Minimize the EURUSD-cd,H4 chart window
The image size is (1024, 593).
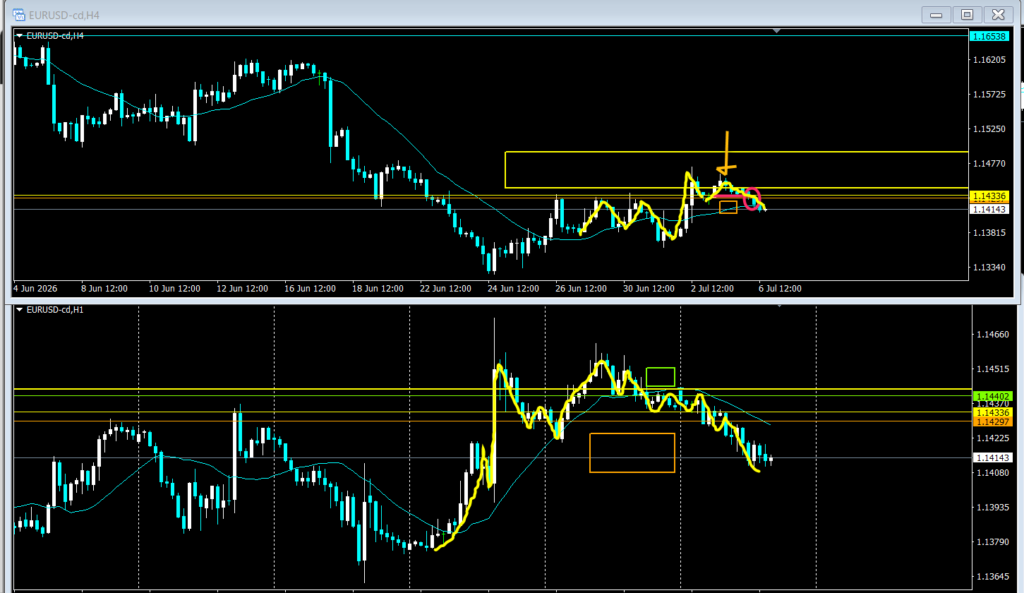point(936,14)
